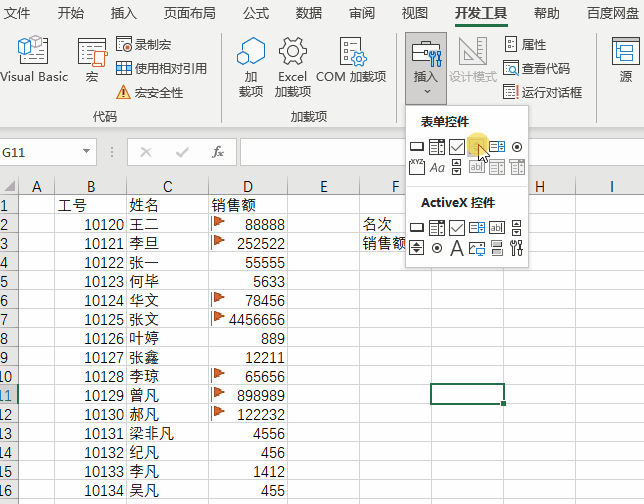The height and width of the screenshot is (504, 644).
Task: Click 运行对话框 run dialog
Action: (x=543, y=92)
